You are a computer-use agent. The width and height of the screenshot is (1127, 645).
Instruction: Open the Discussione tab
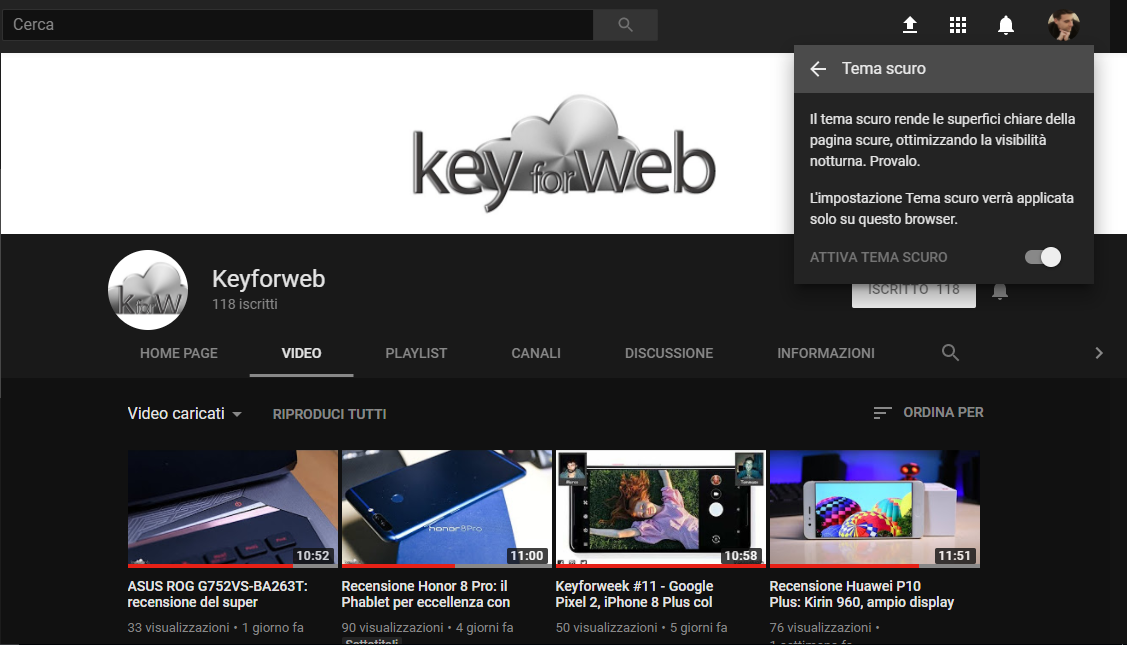669,353
